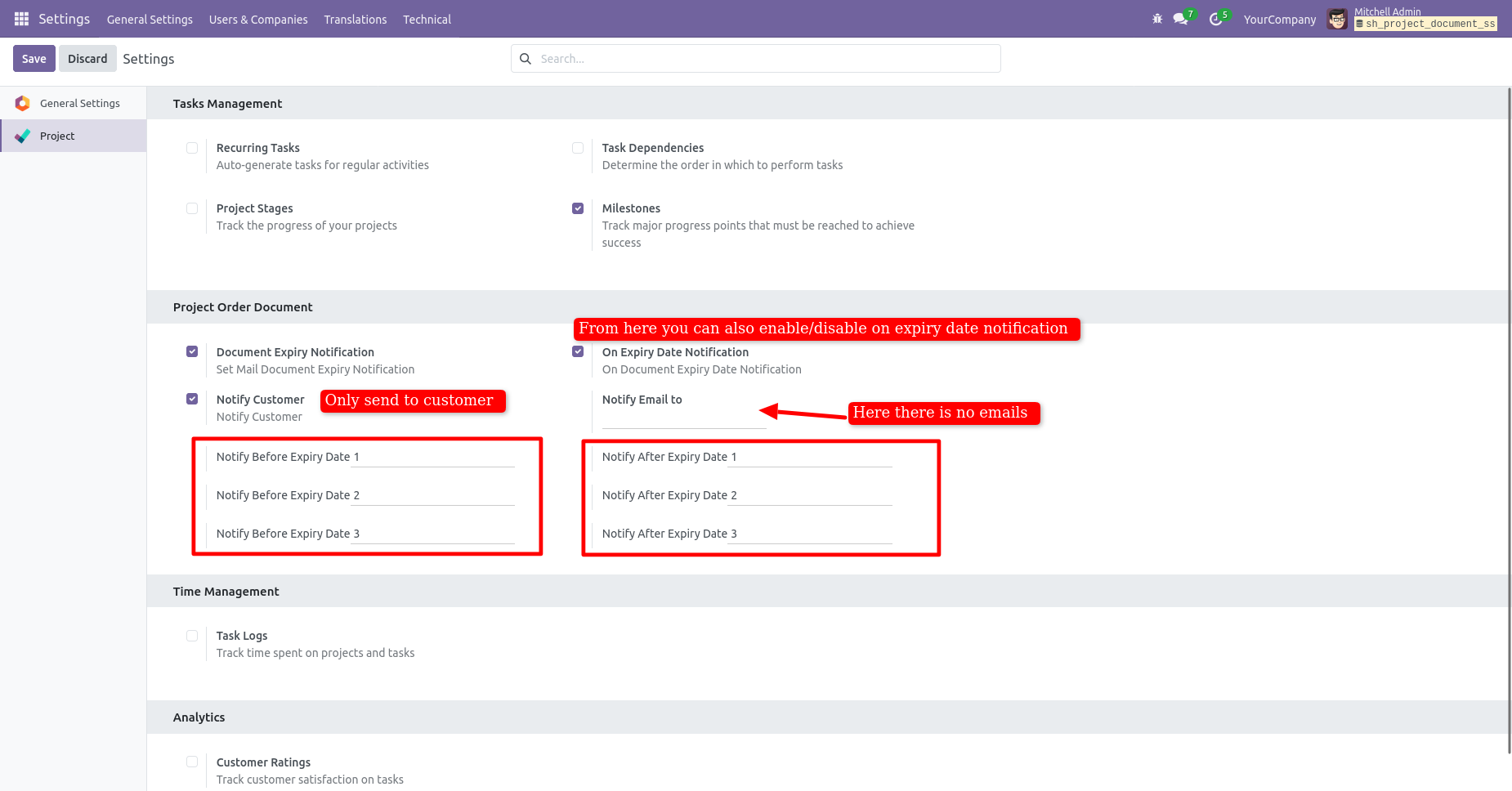Click the Task Logs label
Image resolution: width=1512 pixels, height=791 pixels.
tap(242, 636)
